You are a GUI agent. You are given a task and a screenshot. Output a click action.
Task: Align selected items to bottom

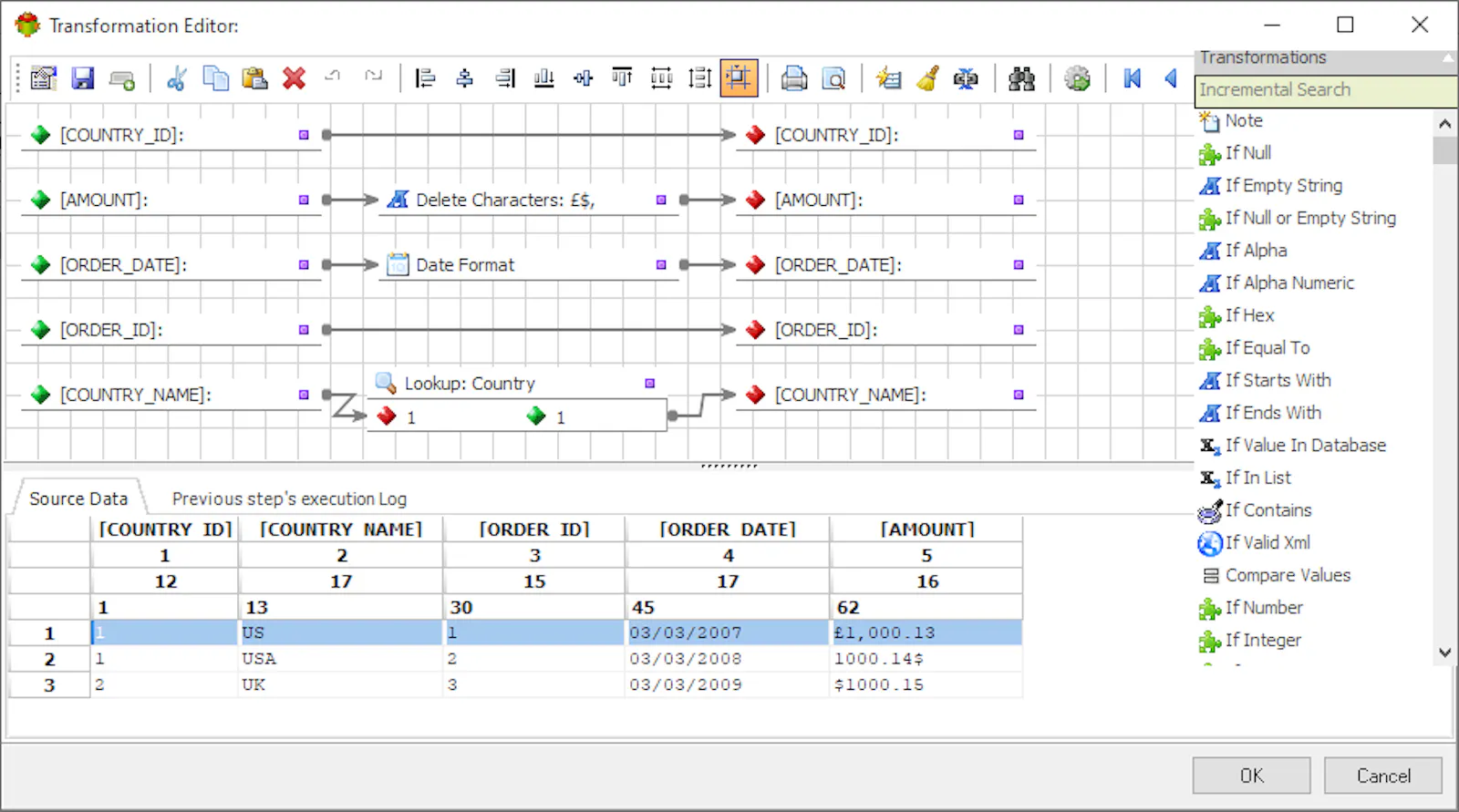543,79
